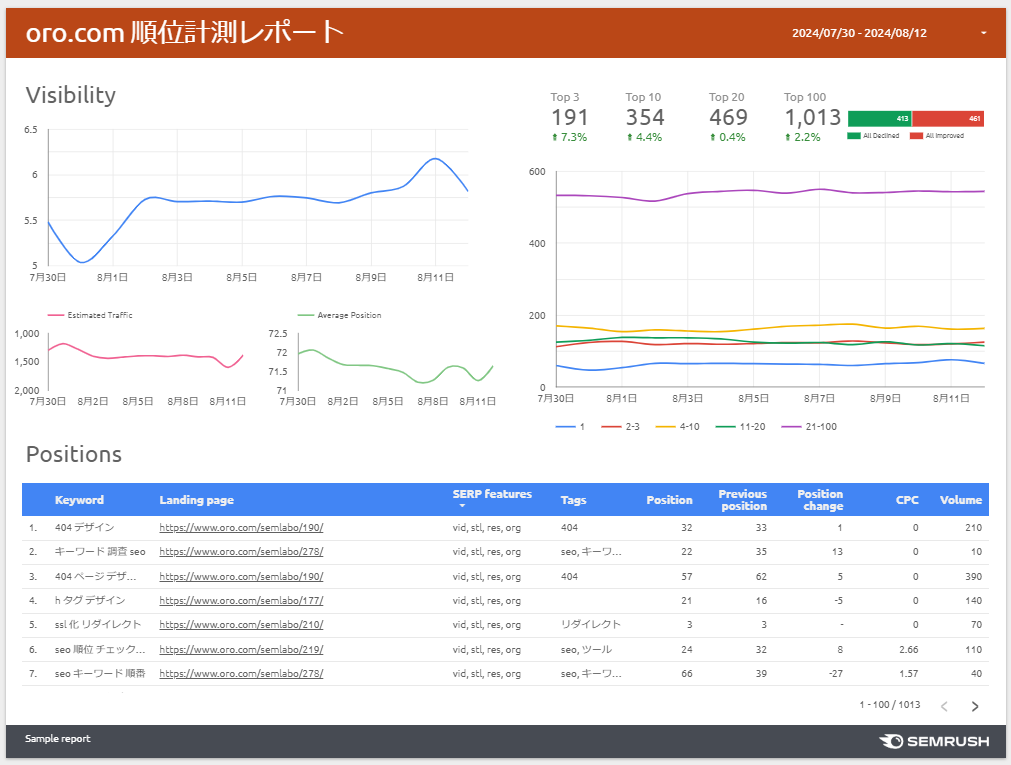Open landing page link for キーワード 調査 seo
Image resolution: width=1011 pixels, height=765 pixels.
(x=241, y=551)
